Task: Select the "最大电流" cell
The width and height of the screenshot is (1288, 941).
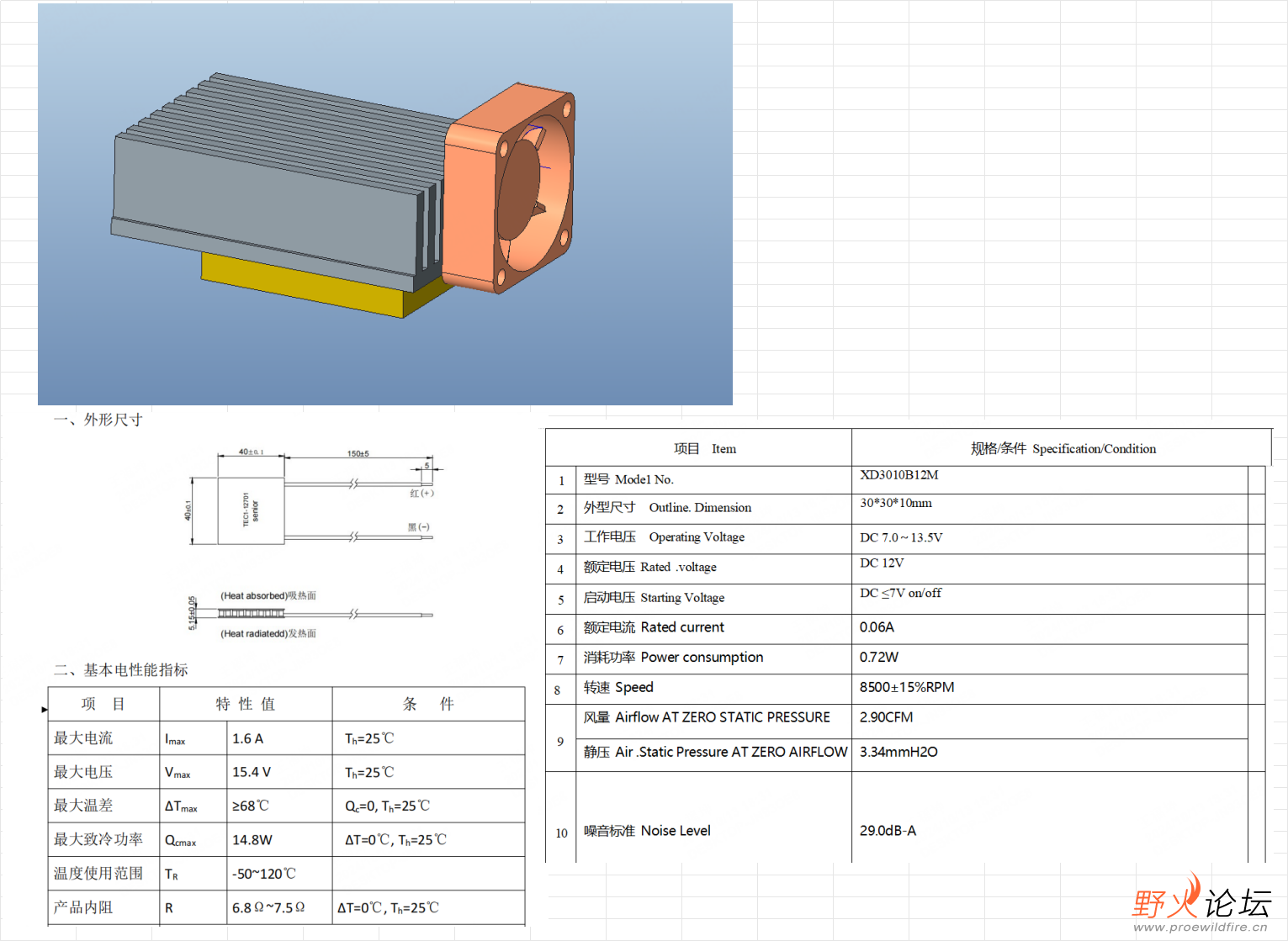Action: (x=103, y=737)
